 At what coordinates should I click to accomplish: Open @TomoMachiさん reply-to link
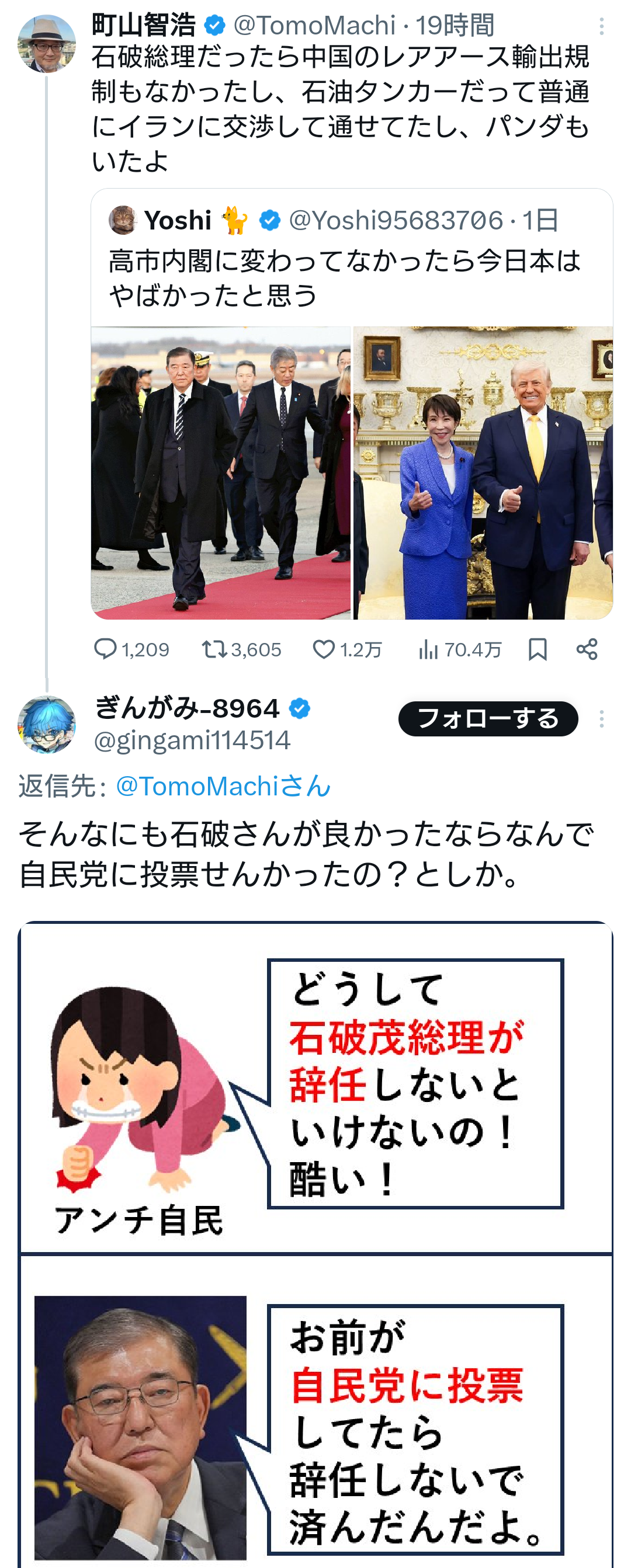click(223, 786)
